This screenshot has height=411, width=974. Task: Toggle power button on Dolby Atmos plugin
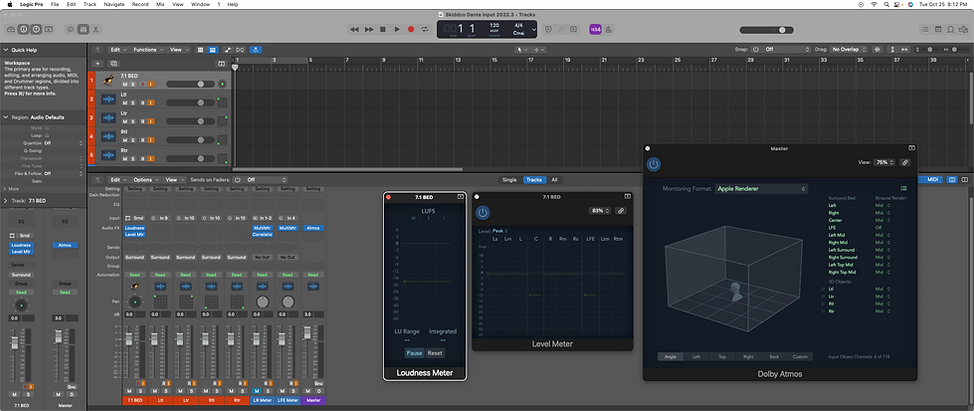653,165
